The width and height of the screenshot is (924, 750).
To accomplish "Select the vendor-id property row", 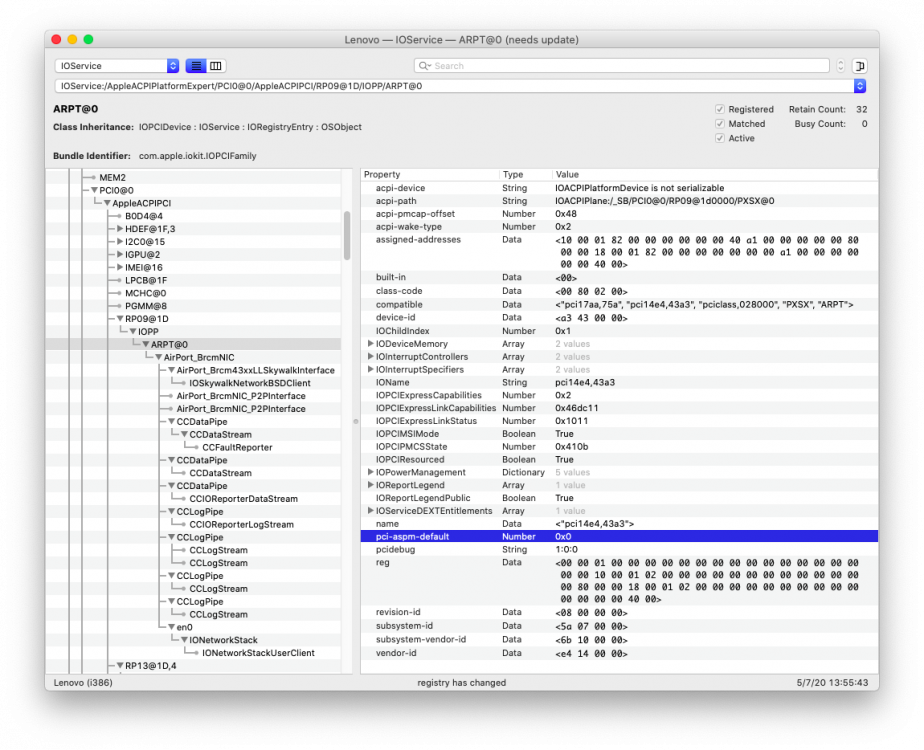I will pos(619,653).
